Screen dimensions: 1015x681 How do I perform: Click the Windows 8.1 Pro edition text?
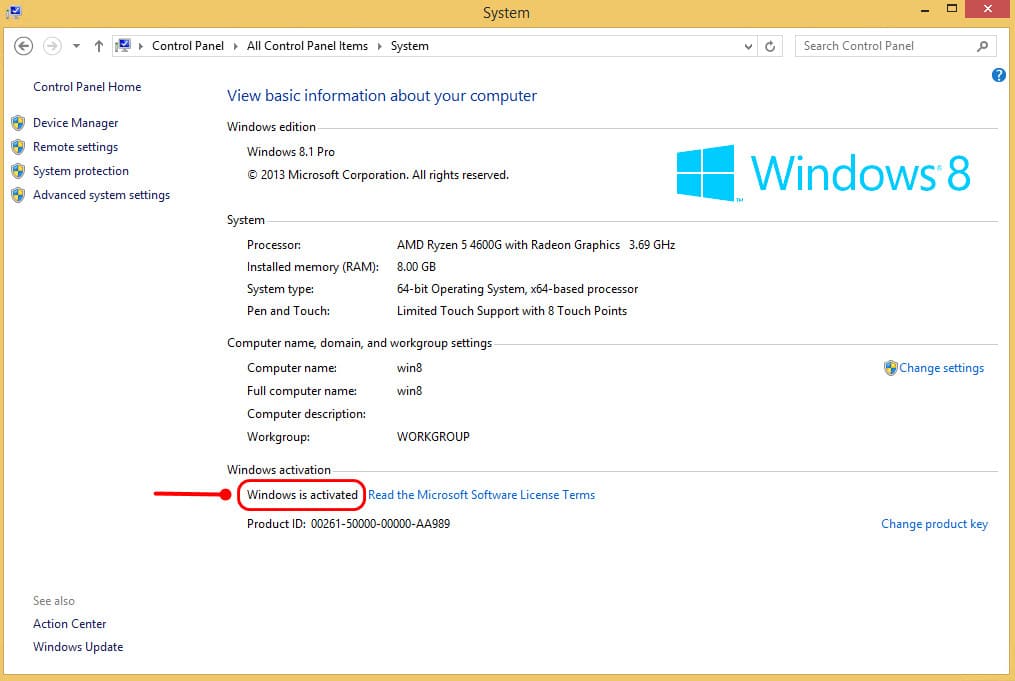[x=291, y=151]
